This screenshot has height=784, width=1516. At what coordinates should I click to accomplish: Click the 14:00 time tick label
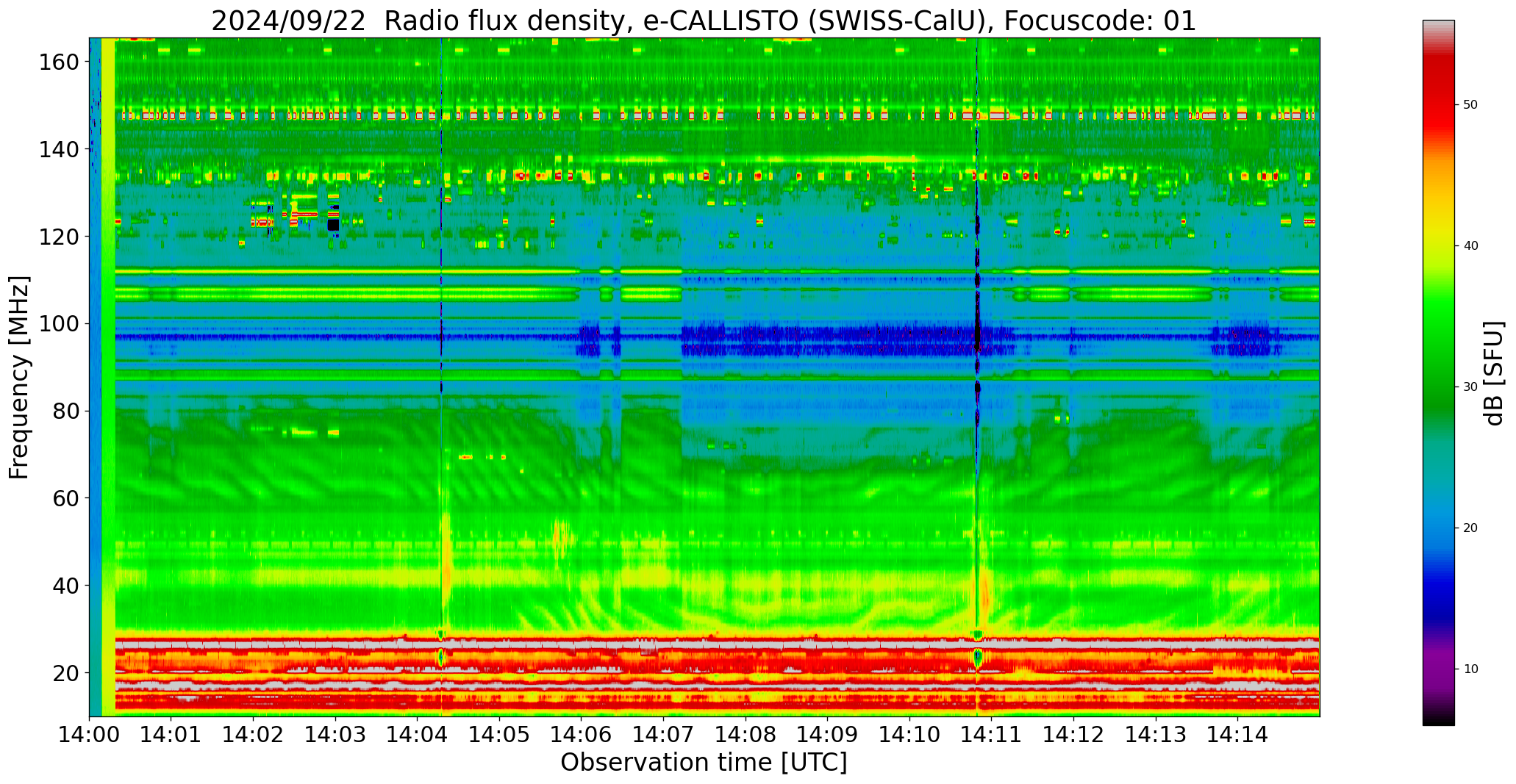[x=90, y=733]
